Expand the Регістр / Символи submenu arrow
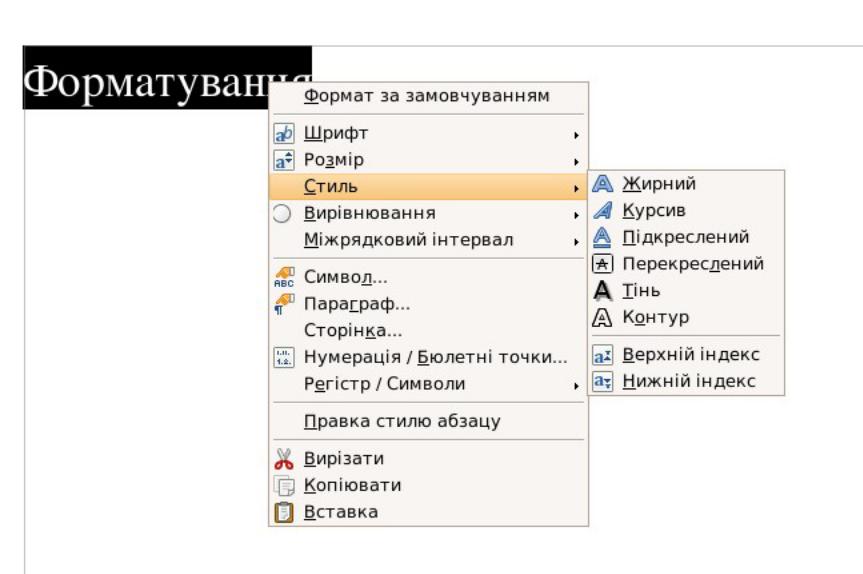Viewport: 863px width, 574px height. point(576,386)
